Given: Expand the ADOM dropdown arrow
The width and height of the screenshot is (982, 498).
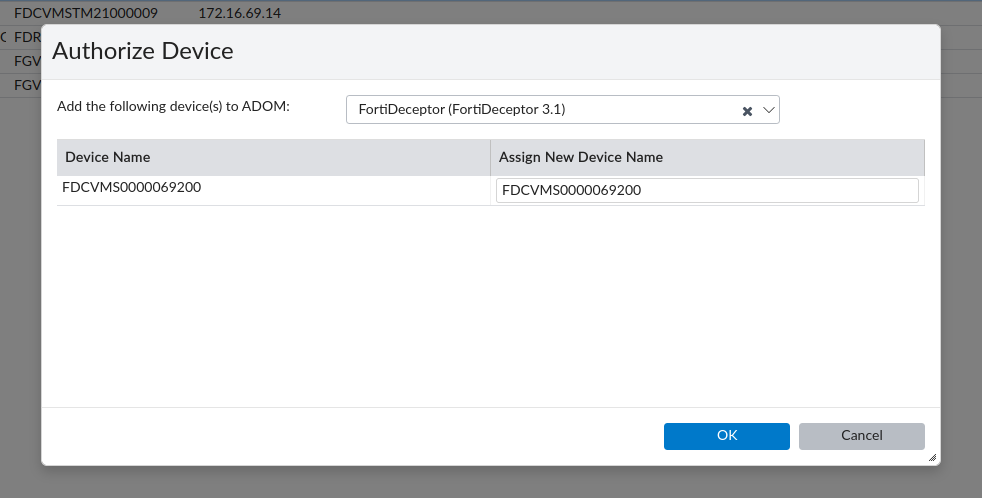Looking at the screenshot, I should click(x=769, y=110).
